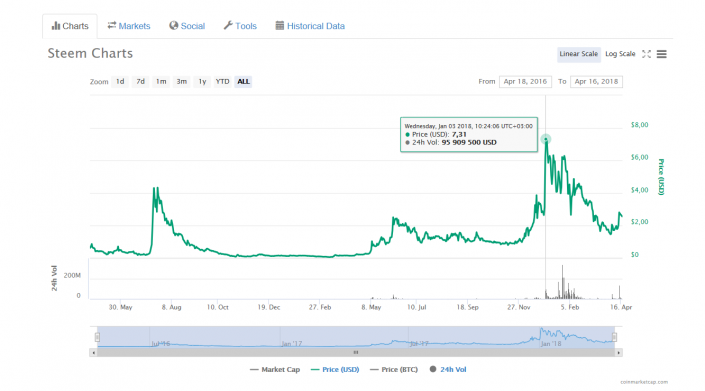Viewport: 705px width, 391px height.
Task: Zoom chart to 7d range
Action: pyautogui.click(x=141, y=81)
